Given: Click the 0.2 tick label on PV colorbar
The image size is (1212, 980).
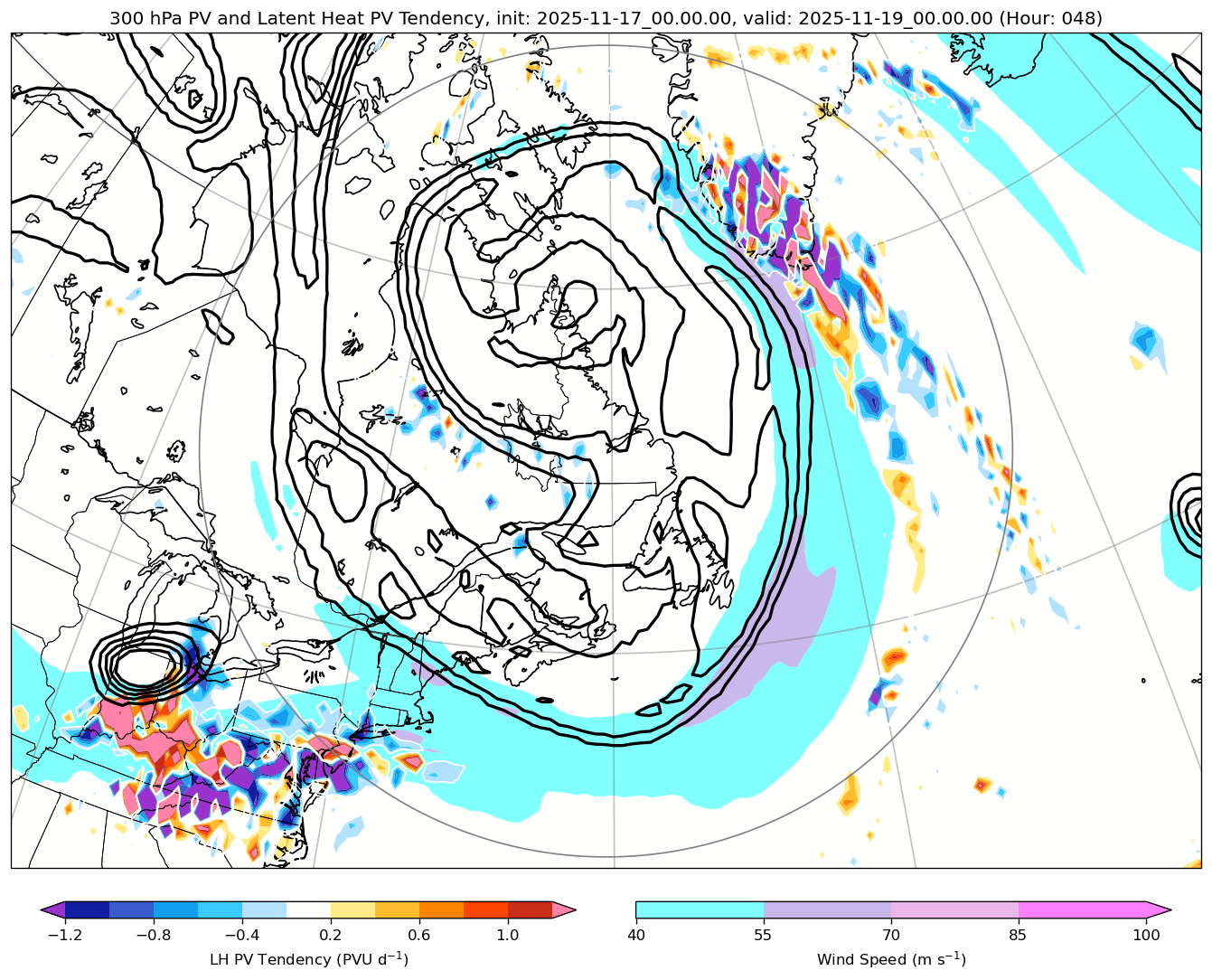Looking at the screenshot, I should click(x=331, y=935).
